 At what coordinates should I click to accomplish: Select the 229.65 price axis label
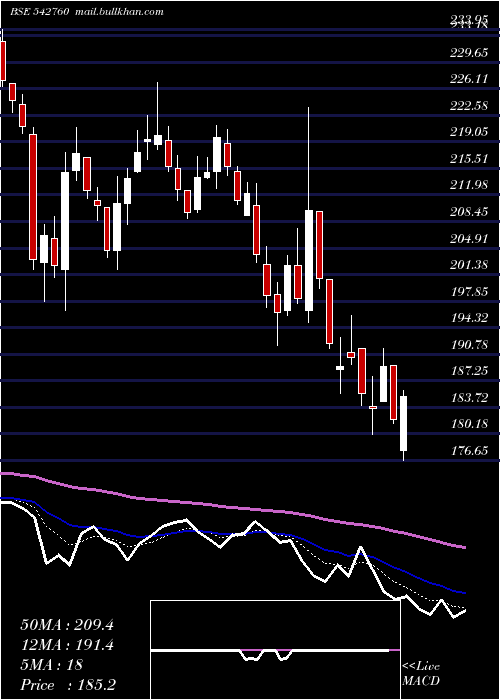coord(469,53)
